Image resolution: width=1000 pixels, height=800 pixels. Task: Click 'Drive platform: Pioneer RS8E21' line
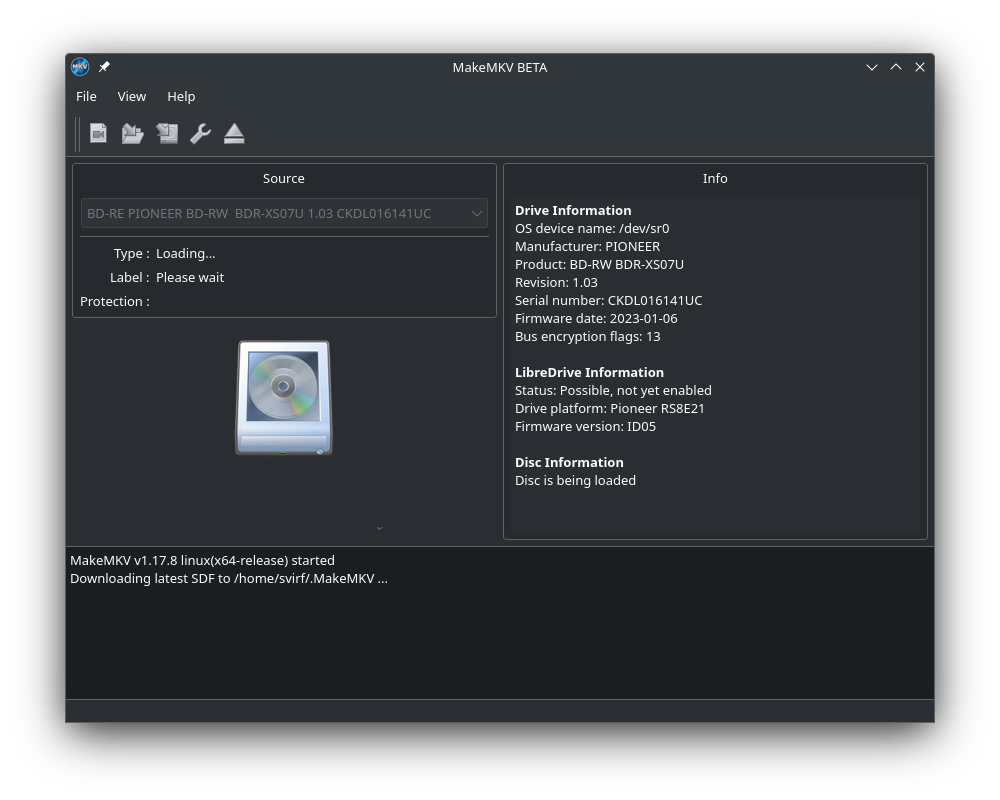pos(610,408)
